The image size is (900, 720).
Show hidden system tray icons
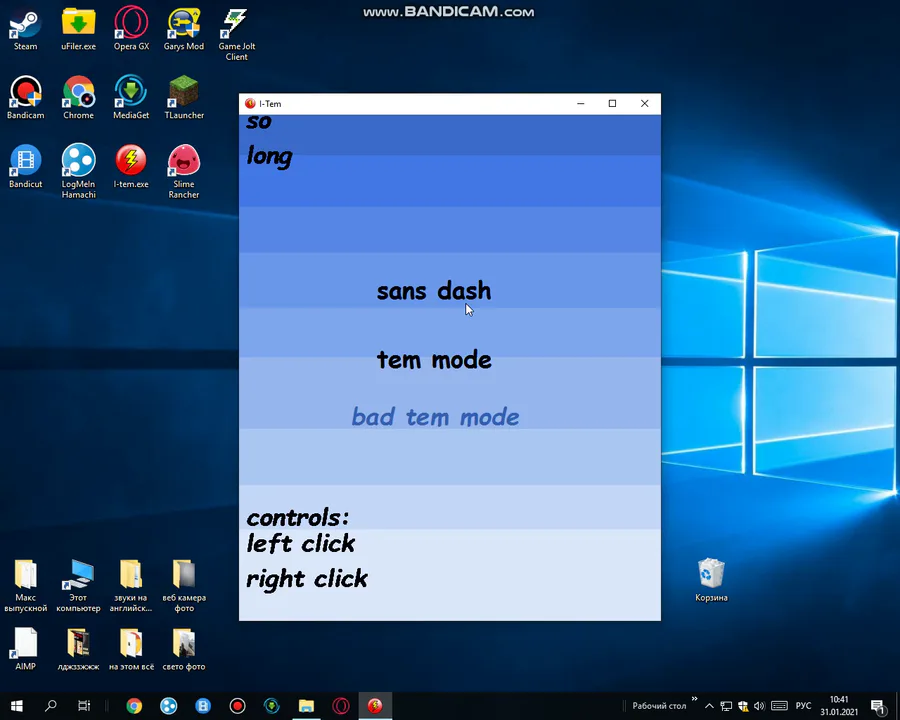coord(709,706)
